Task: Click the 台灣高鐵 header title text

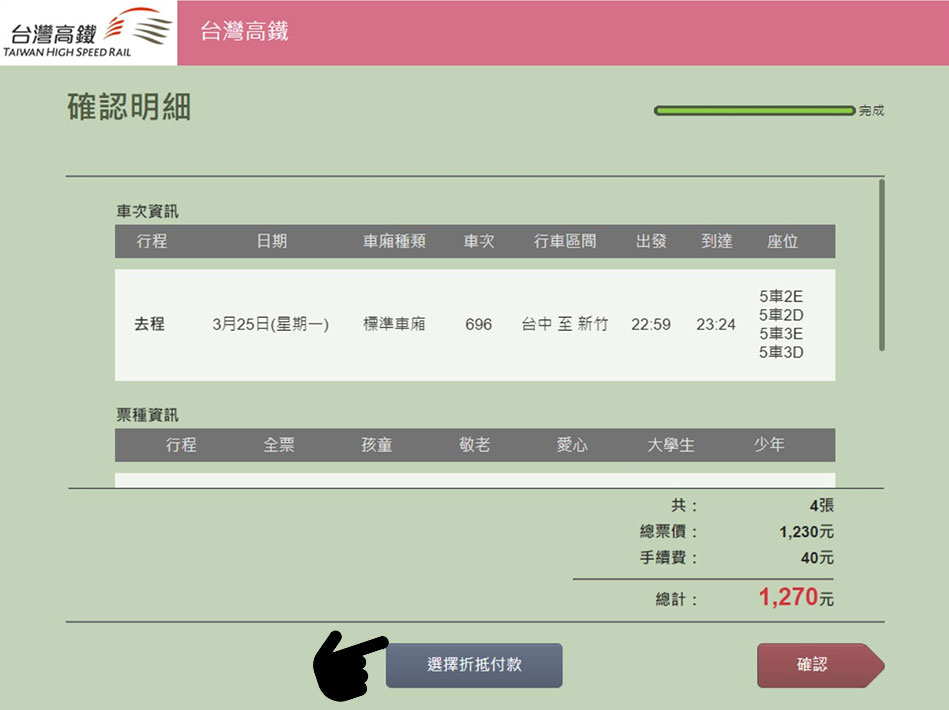Action: coord(244,31)
